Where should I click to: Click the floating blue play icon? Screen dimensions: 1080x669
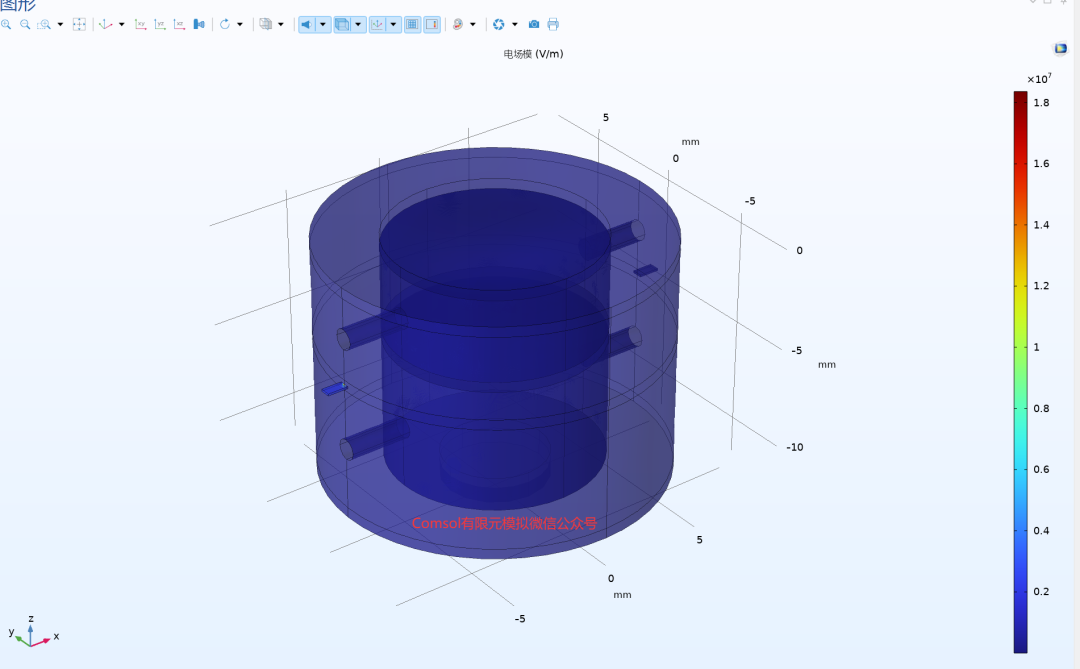click(1061, 48)
